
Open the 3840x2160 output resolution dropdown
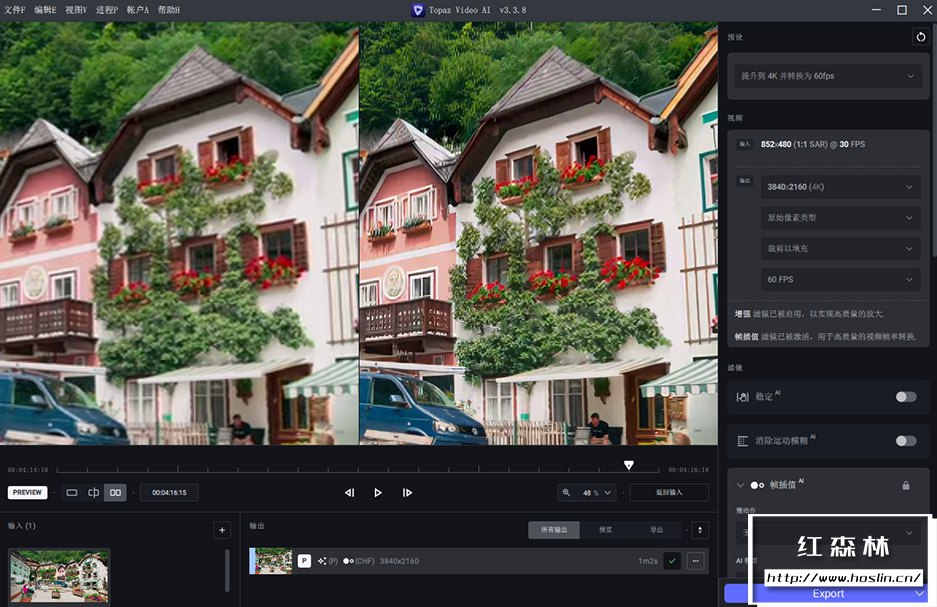(841, 187)
